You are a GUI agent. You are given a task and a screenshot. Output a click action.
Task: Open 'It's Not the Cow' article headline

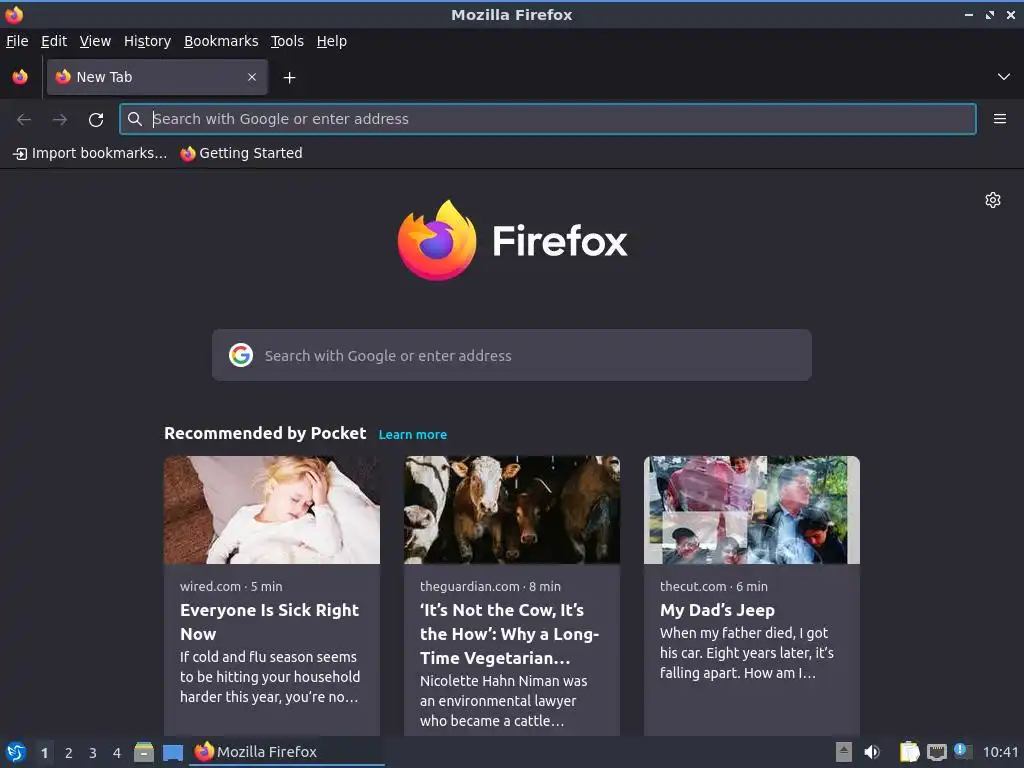509,633
